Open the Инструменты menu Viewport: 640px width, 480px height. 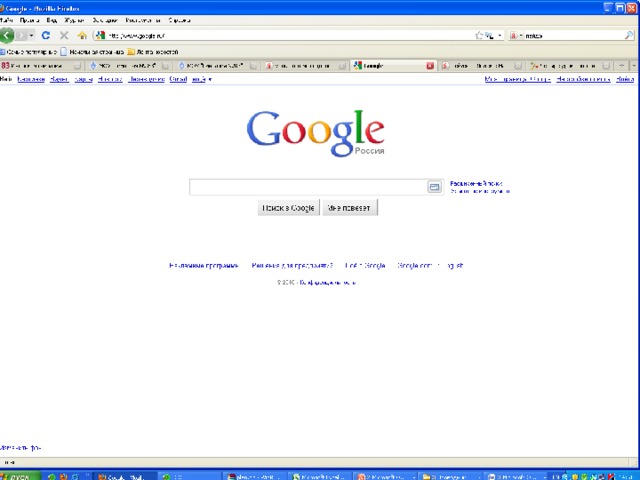click(142, 20)
